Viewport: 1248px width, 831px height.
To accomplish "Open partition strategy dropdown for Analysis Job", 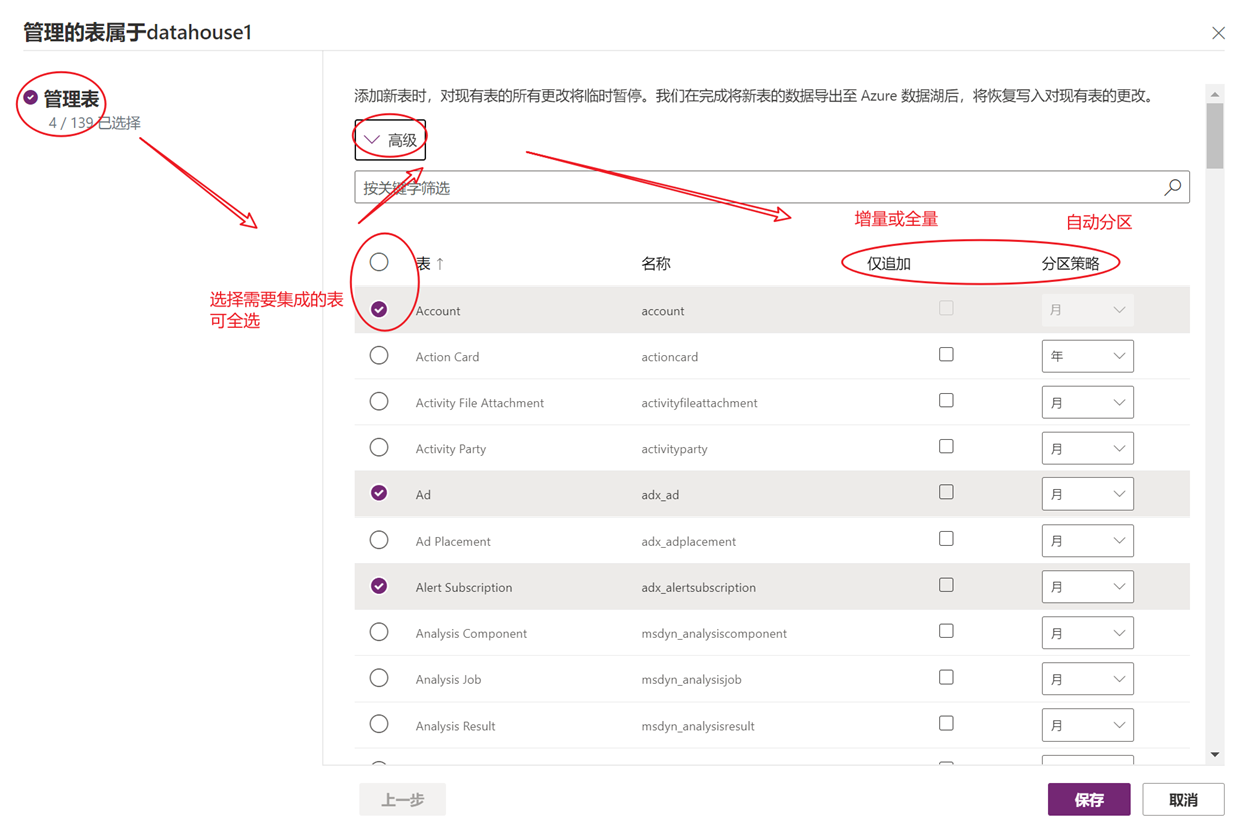I will point(1087,679).
